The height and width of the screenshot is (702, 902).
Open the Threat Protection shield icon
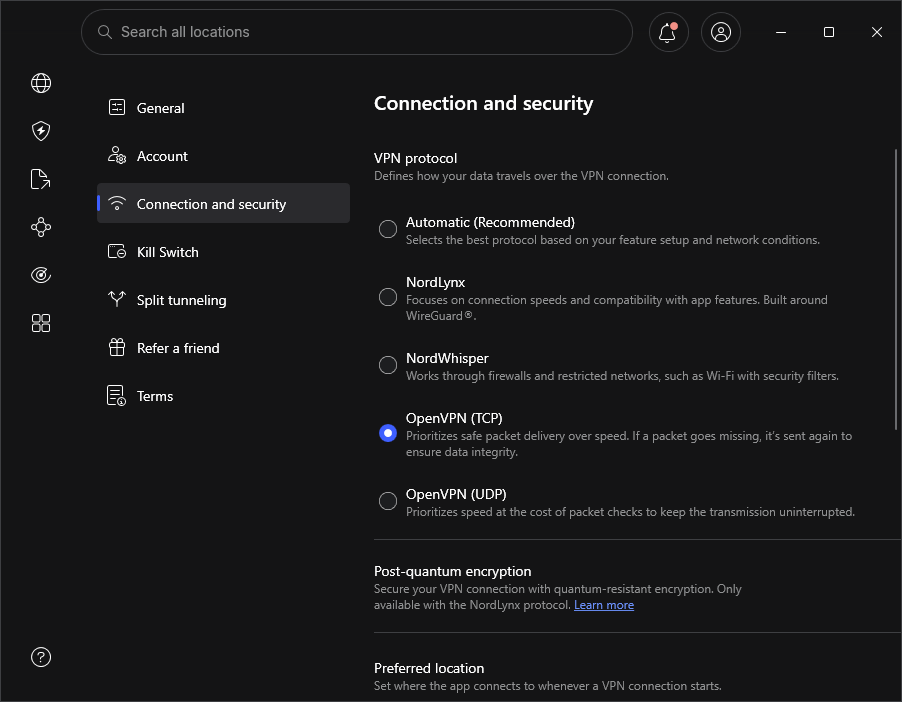pyautogui.click(x=41, y=131)
